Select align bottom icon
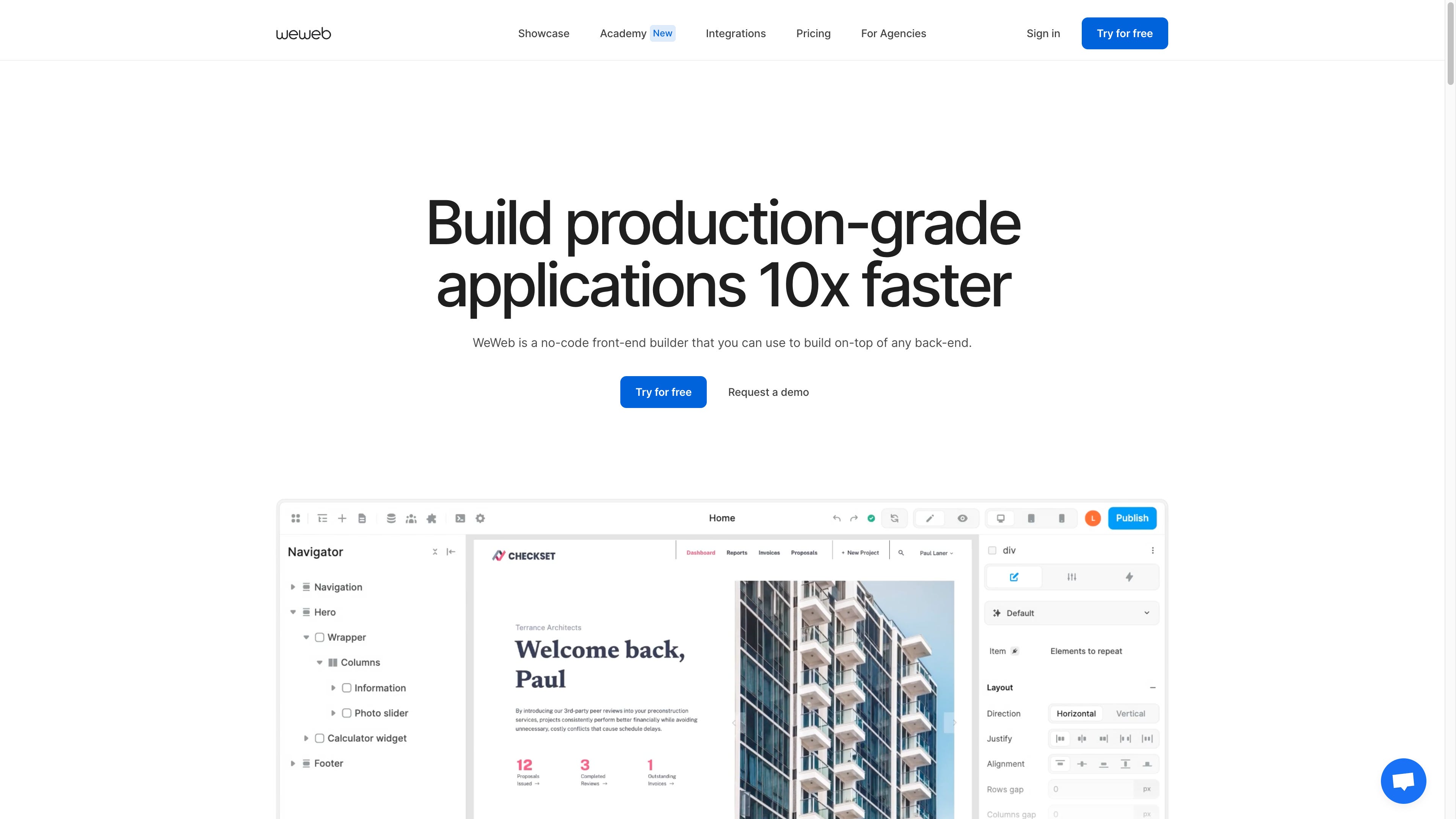Viewport: 1456px width, 819px height. click(x=1103, y=764)
